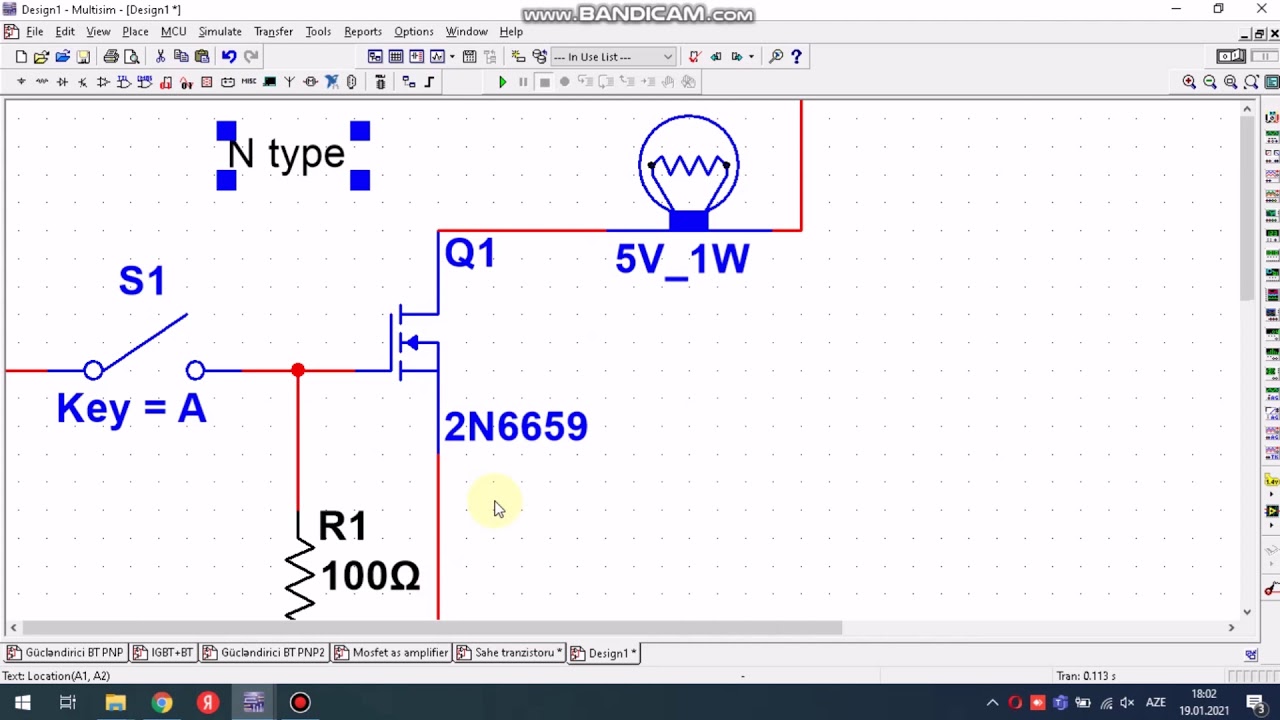Image resolution: width=1280 pixels, height=720 pixels.
Task: Zoom to area with magnifier icon
Action: pyautogui.click(x=1231, y=82)
